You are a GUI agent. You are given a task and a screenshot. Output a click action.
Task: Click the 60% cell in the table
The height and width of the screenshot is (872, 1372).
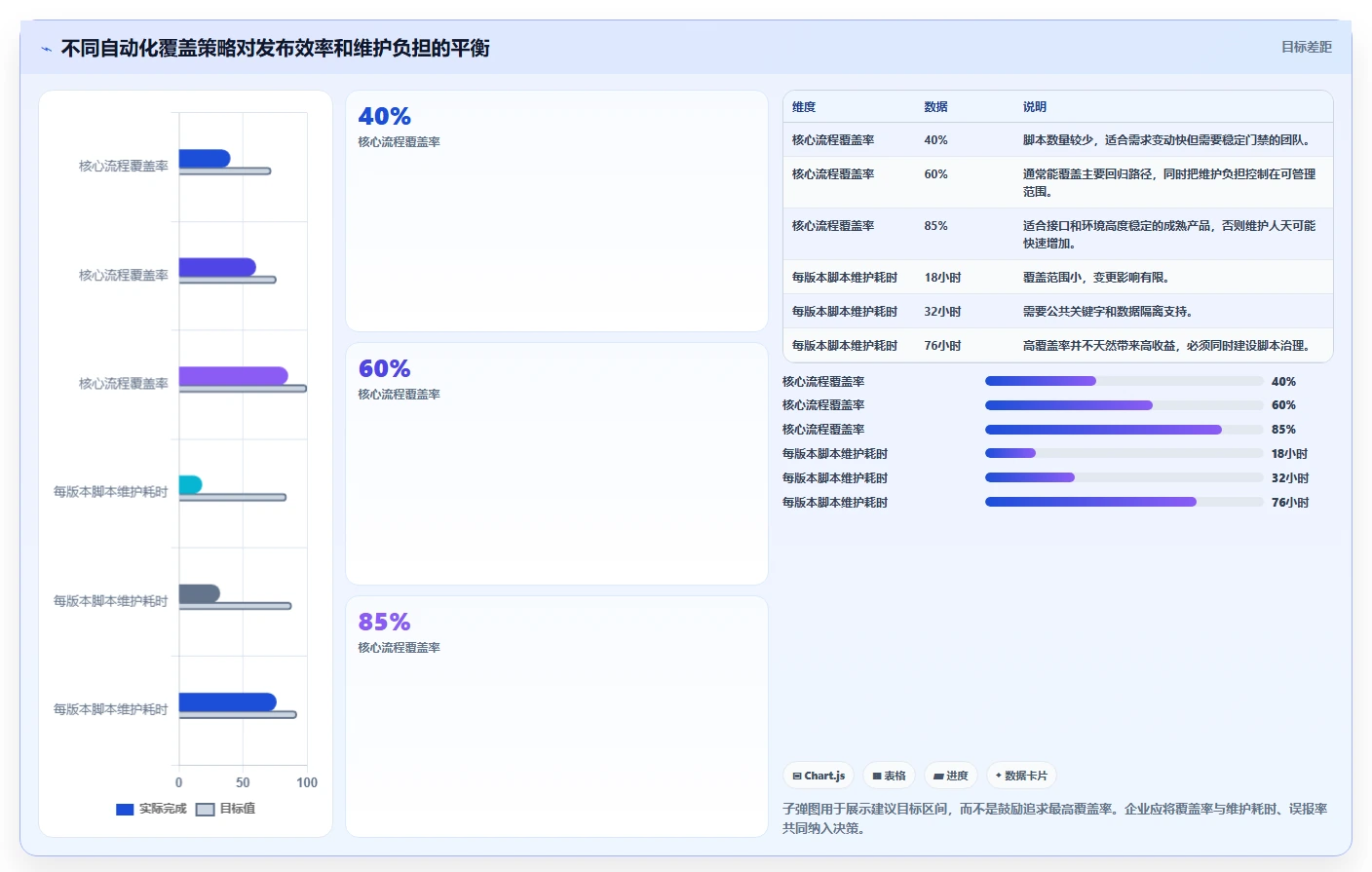(935, 174)
